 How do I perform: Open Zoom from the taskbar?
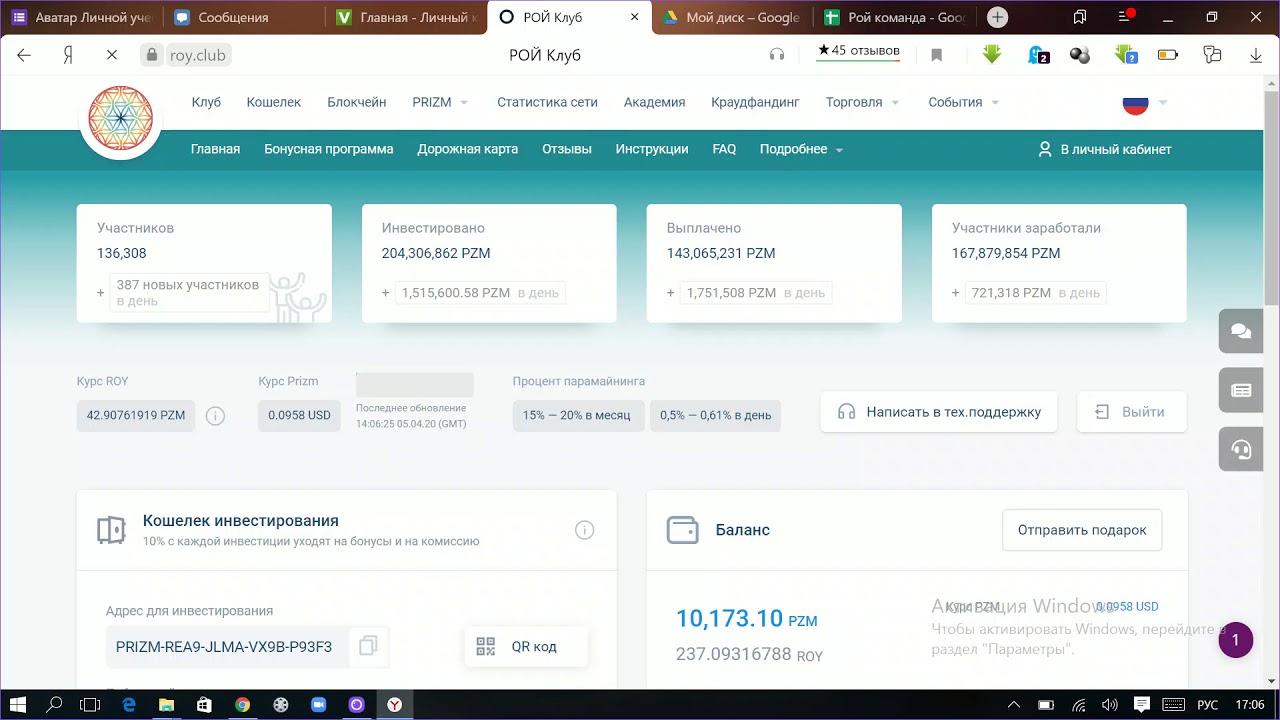click(318, 705)
